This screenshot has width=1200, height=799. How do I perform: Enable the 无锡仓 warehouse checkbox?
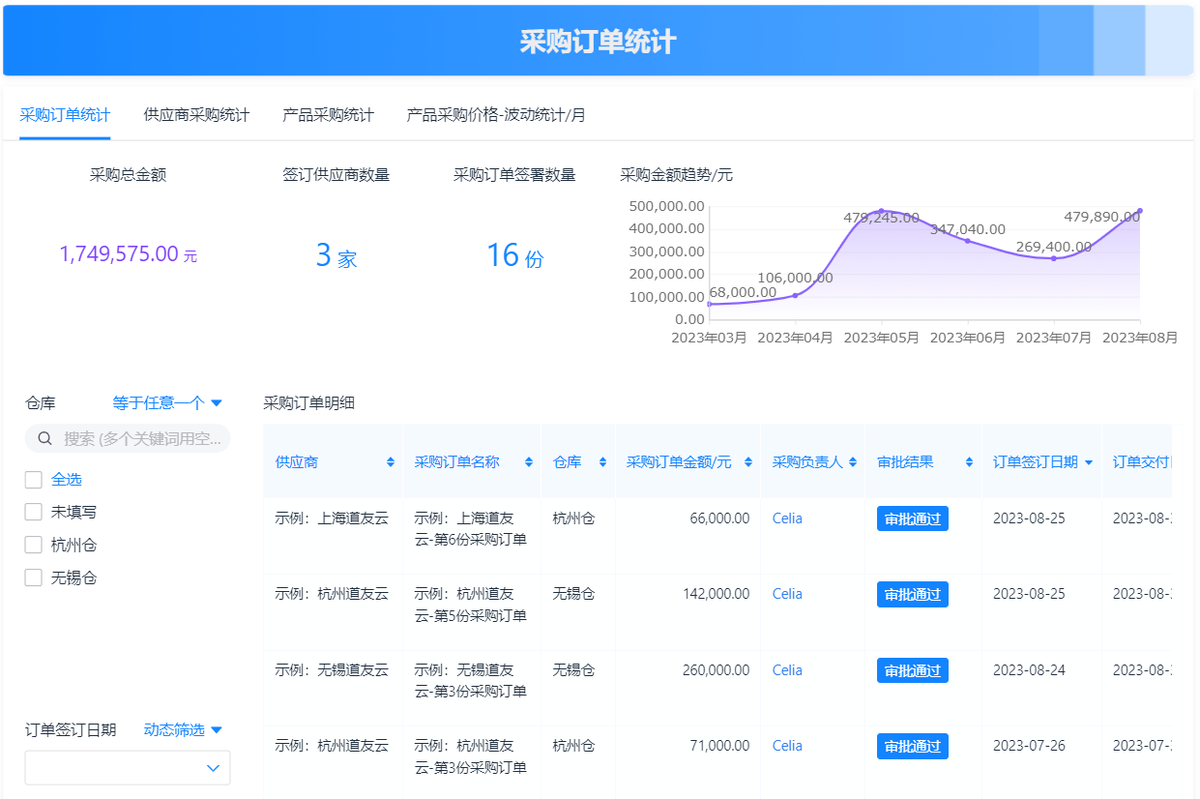click(x=34, y=577)
